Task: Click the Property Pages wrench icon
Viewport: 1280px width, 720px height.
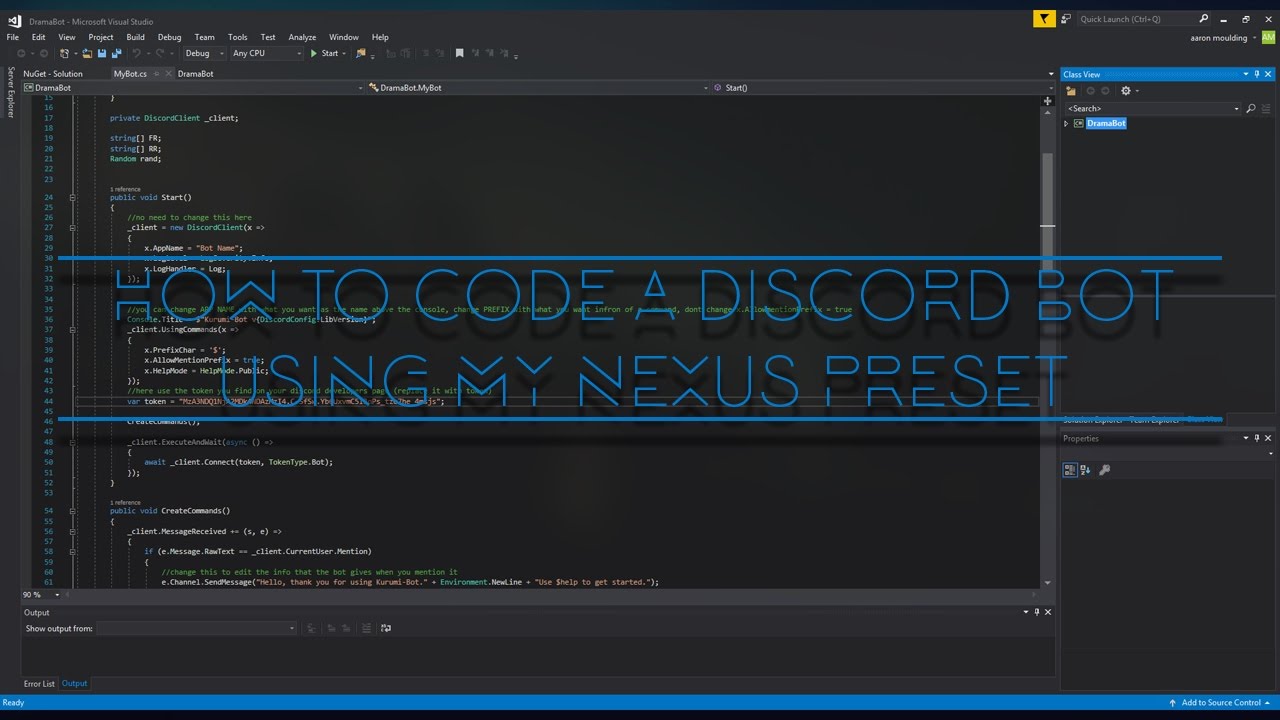Action: pos(1104,469)
